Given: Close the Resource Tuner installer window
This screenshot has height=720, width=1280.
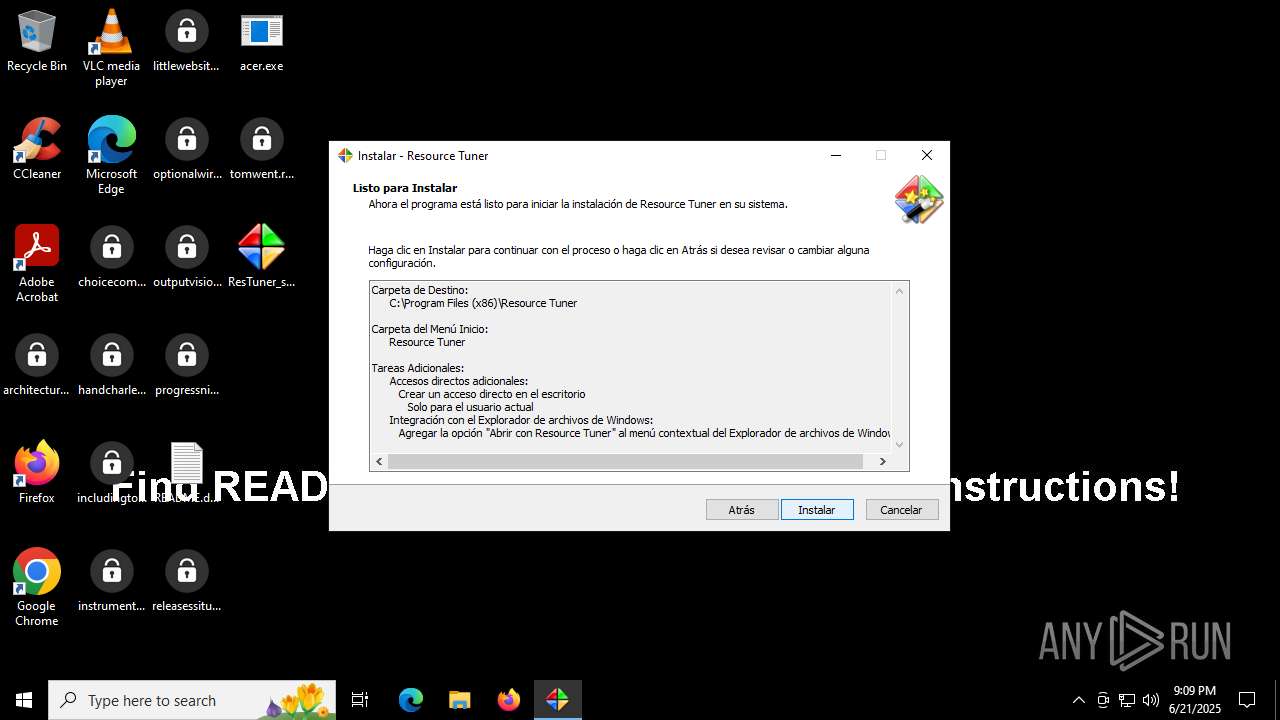Looking at the screenshot, I should tap(927, 155).
